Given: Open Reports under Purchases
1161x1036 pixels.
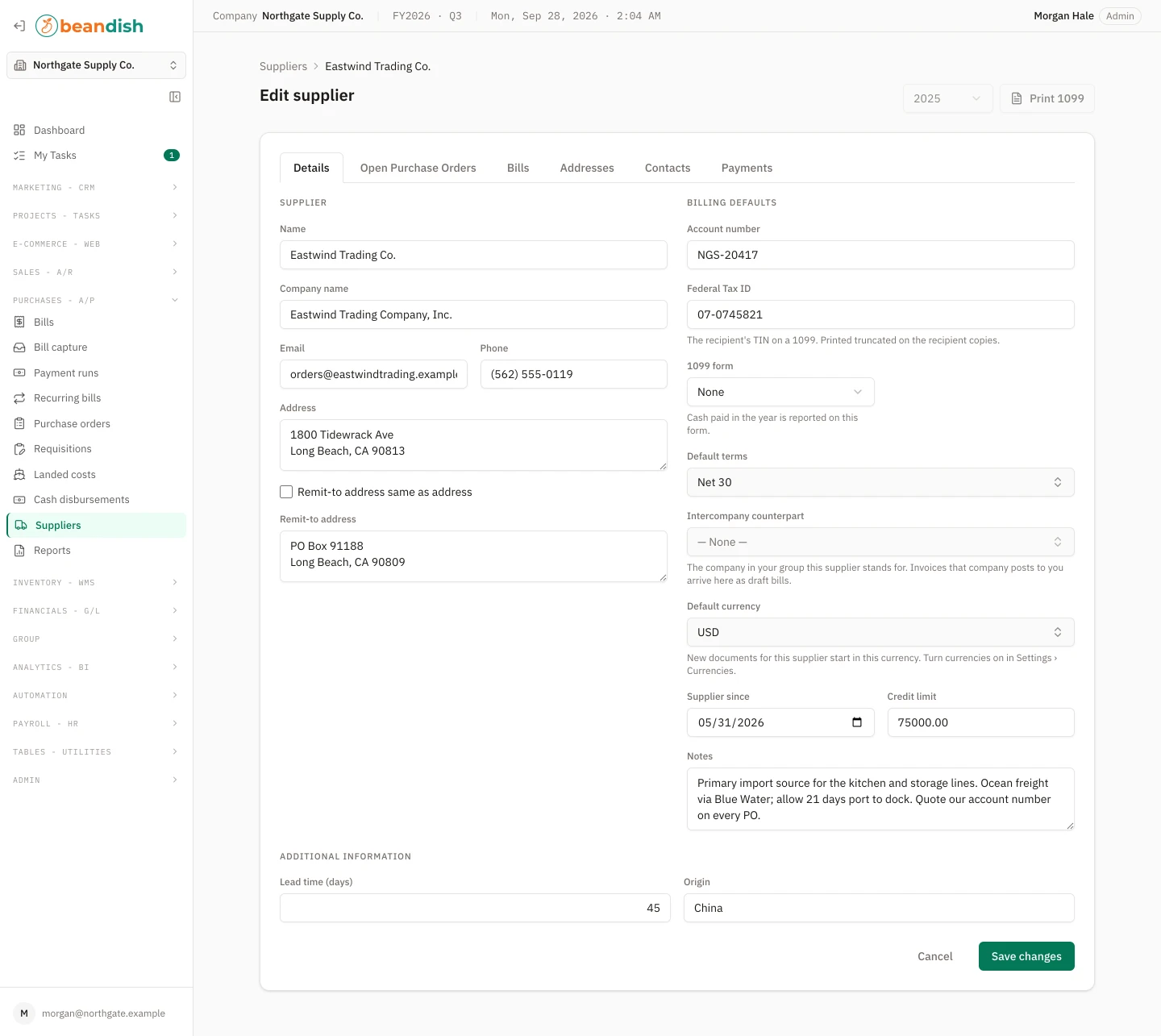Looking at the screenshot, I should point(96,551).
